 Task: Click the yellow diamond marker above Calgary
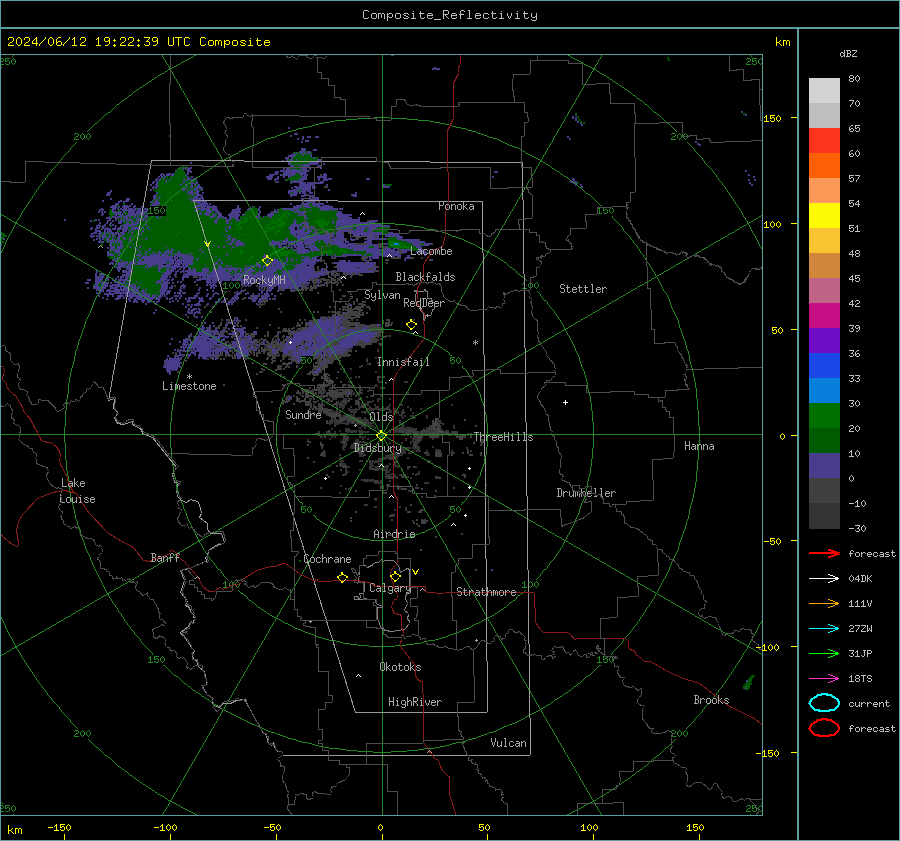tap(395, 576)
